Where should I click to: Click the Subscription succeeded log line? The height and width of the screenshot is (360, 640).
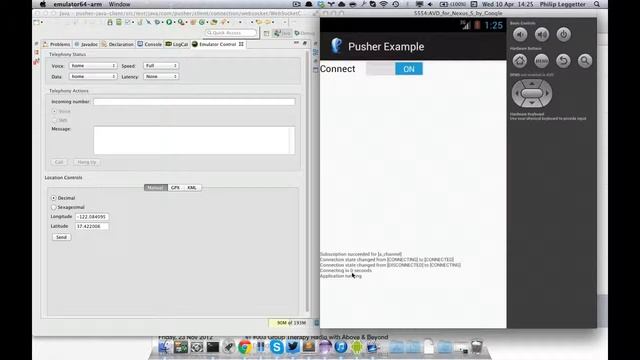click(361, 254)
